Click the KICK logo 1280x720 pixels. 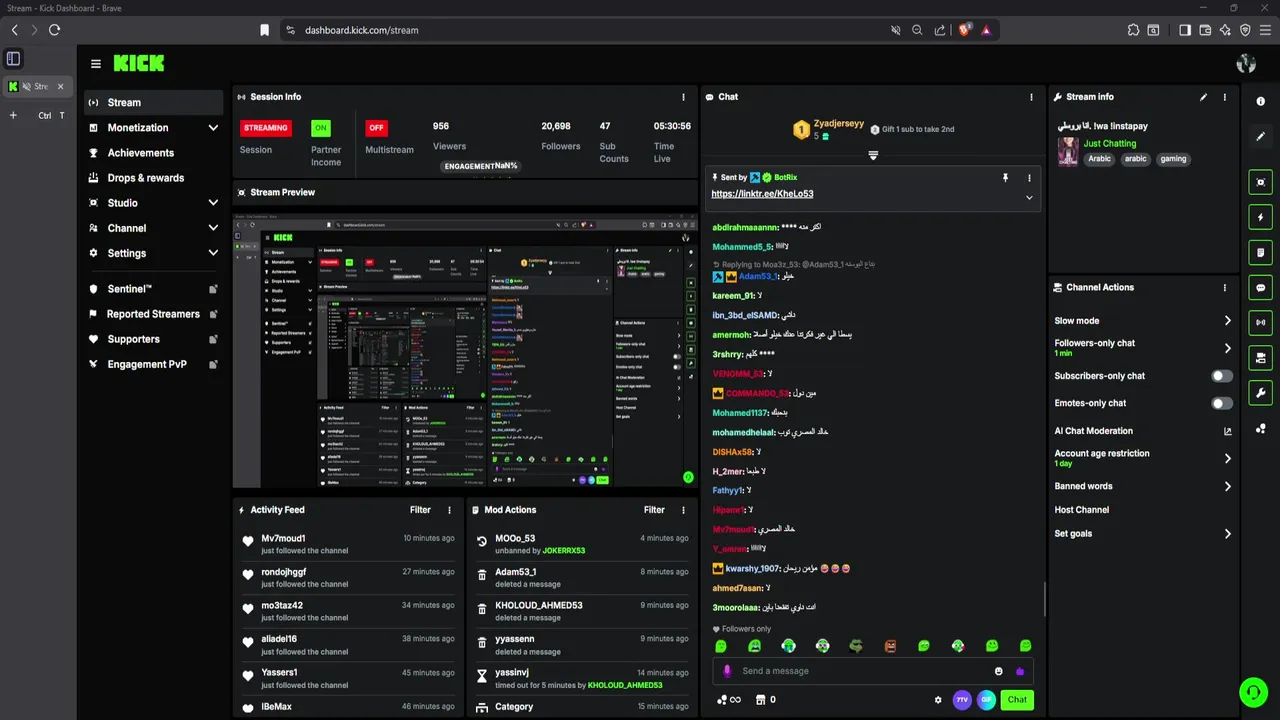pos(139,63)
